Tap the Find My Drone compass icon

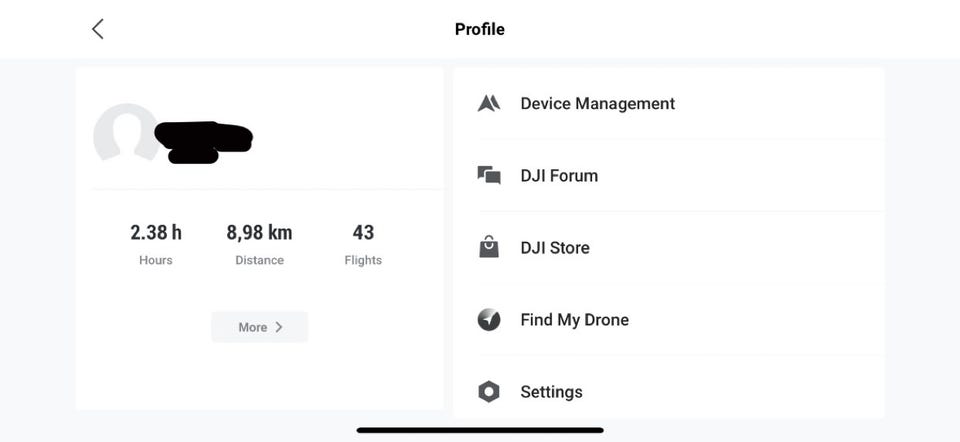(489, 320)
